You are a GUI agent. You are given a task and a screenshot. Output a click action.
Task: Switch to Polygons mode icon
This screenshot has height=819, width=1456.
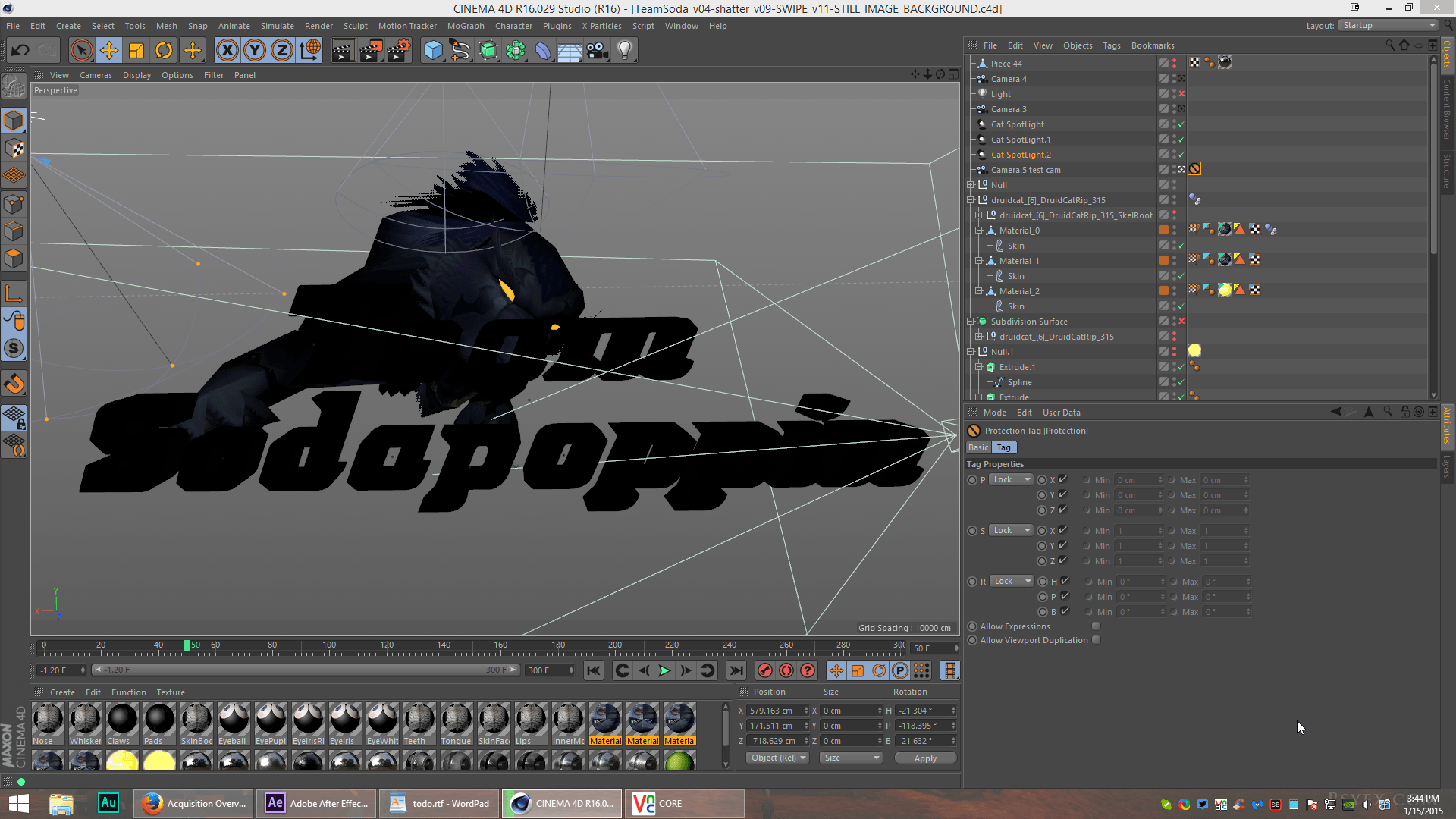(x=14, y=259)
